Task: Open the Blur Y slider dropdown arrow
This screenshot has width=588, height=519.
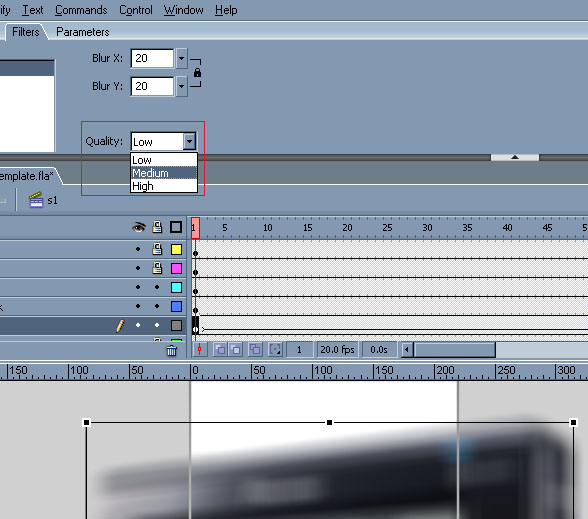Action: tap(182, 86)
